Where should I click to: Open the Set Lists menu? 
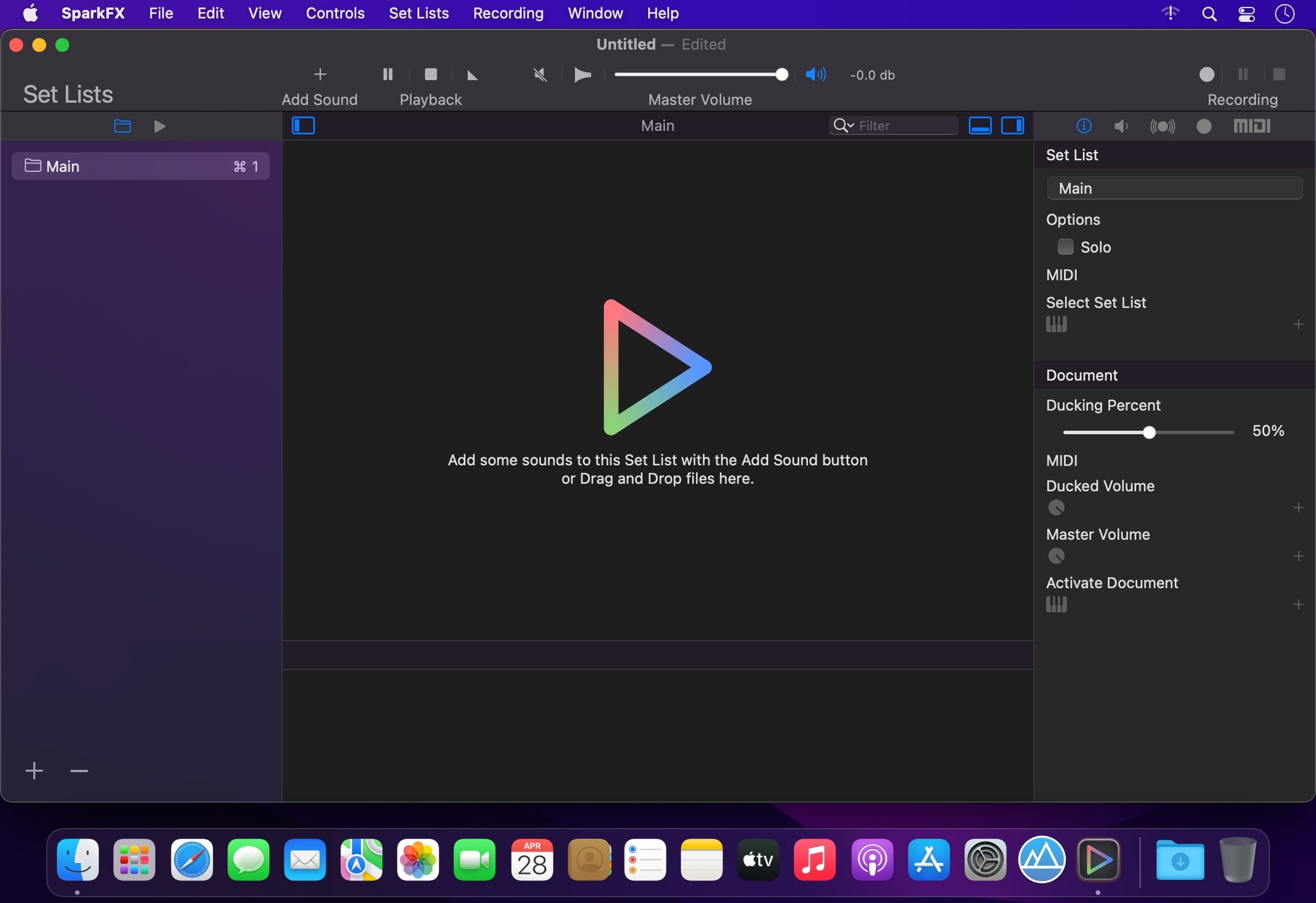click(x=418, y=13)
